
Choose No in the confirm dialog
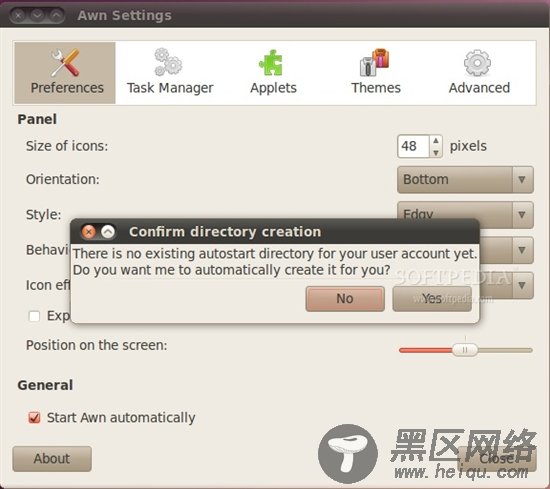[x=345, y=299]
